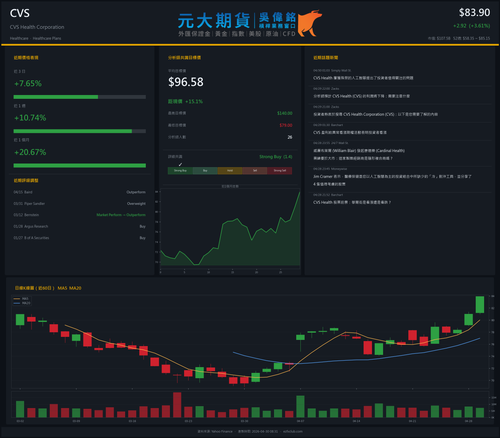The width and height of the screenshot is (500, 438).
Task: Click the 元大期貨 brand title
Action: 214,21
